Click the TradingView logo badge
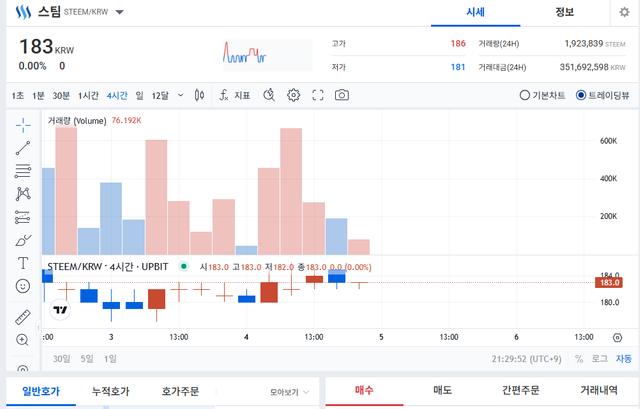This screenshot has width=640, height=409. pyautogui.click(x=60, y=310)
